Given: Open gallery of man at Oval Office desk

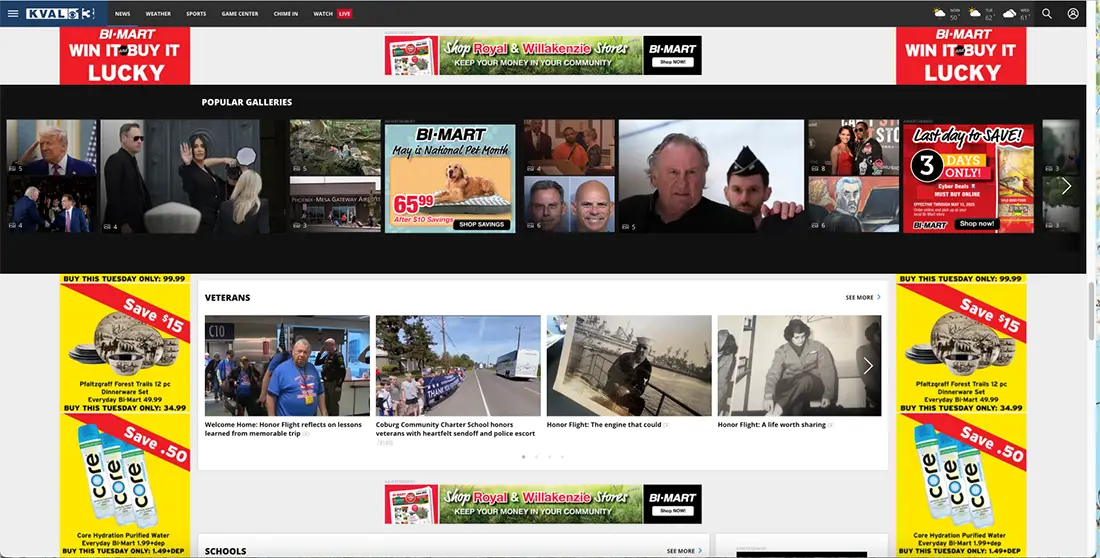Looking at the screenshot, I should [x=51, y=147].
